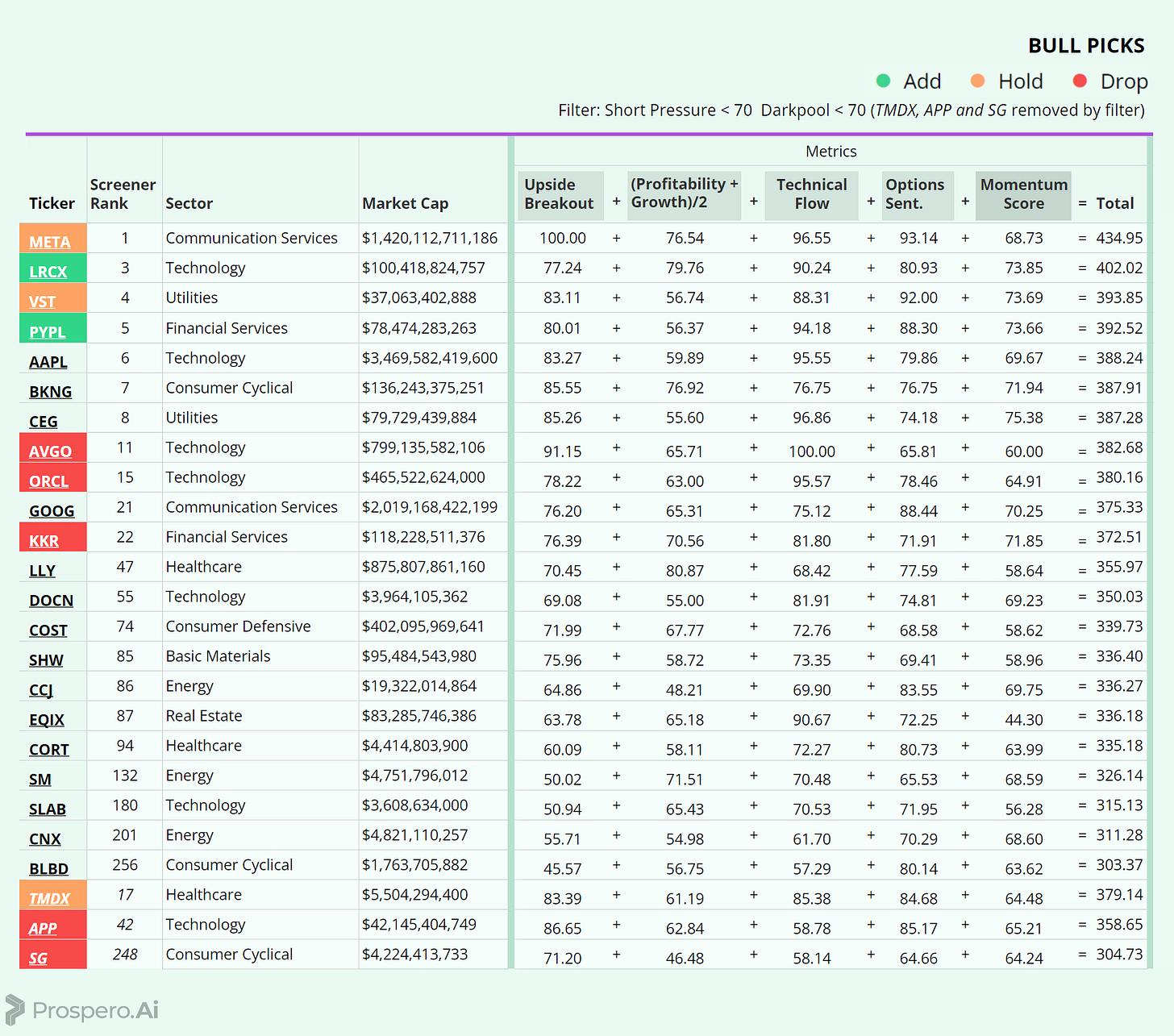The width and height of the screenshot is (1174, 1036).
Task: Open the BLBD ticker link
Action: 48,869
